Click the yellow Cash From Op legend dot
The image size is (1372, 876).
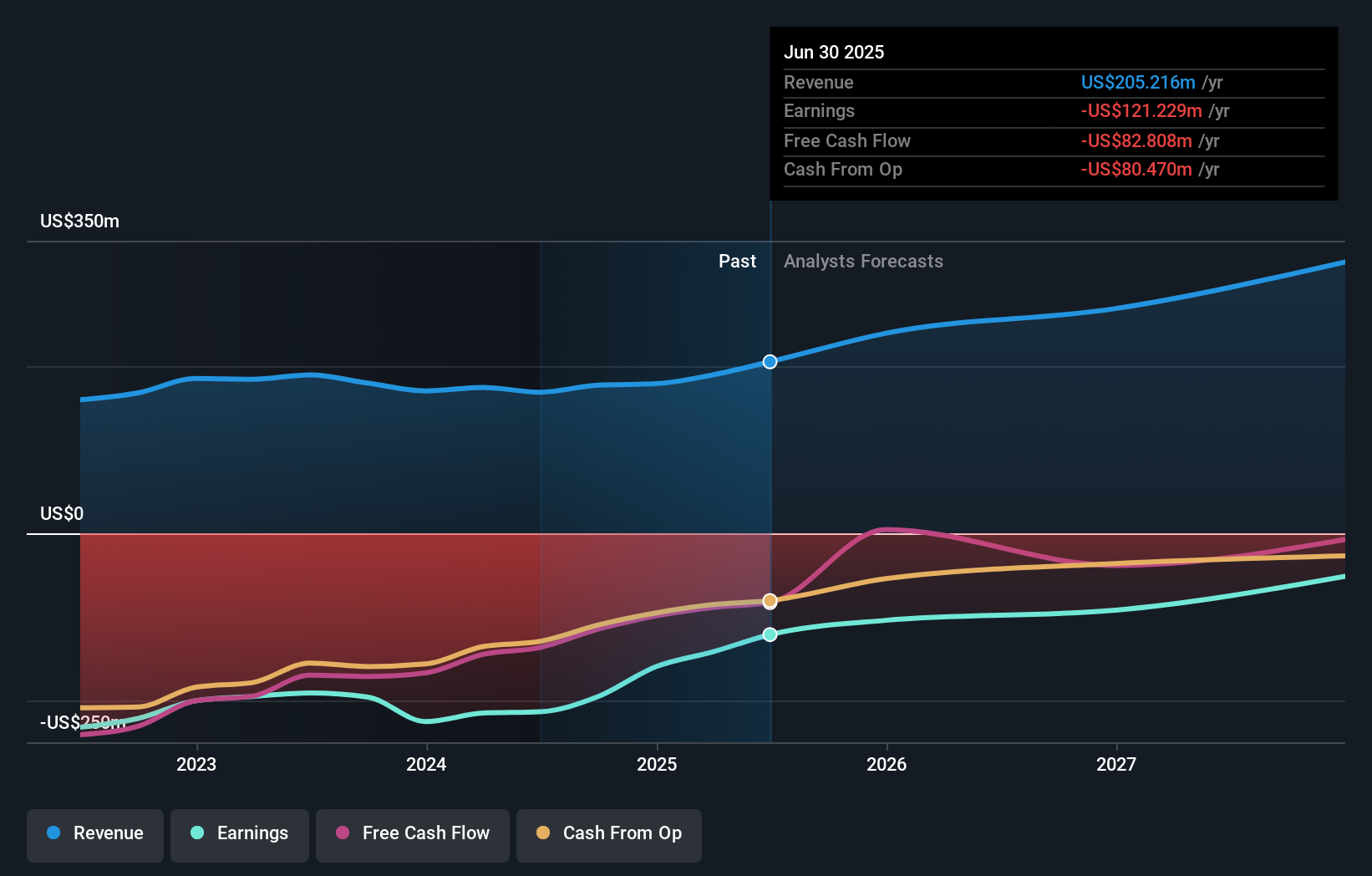click(543, 833)
